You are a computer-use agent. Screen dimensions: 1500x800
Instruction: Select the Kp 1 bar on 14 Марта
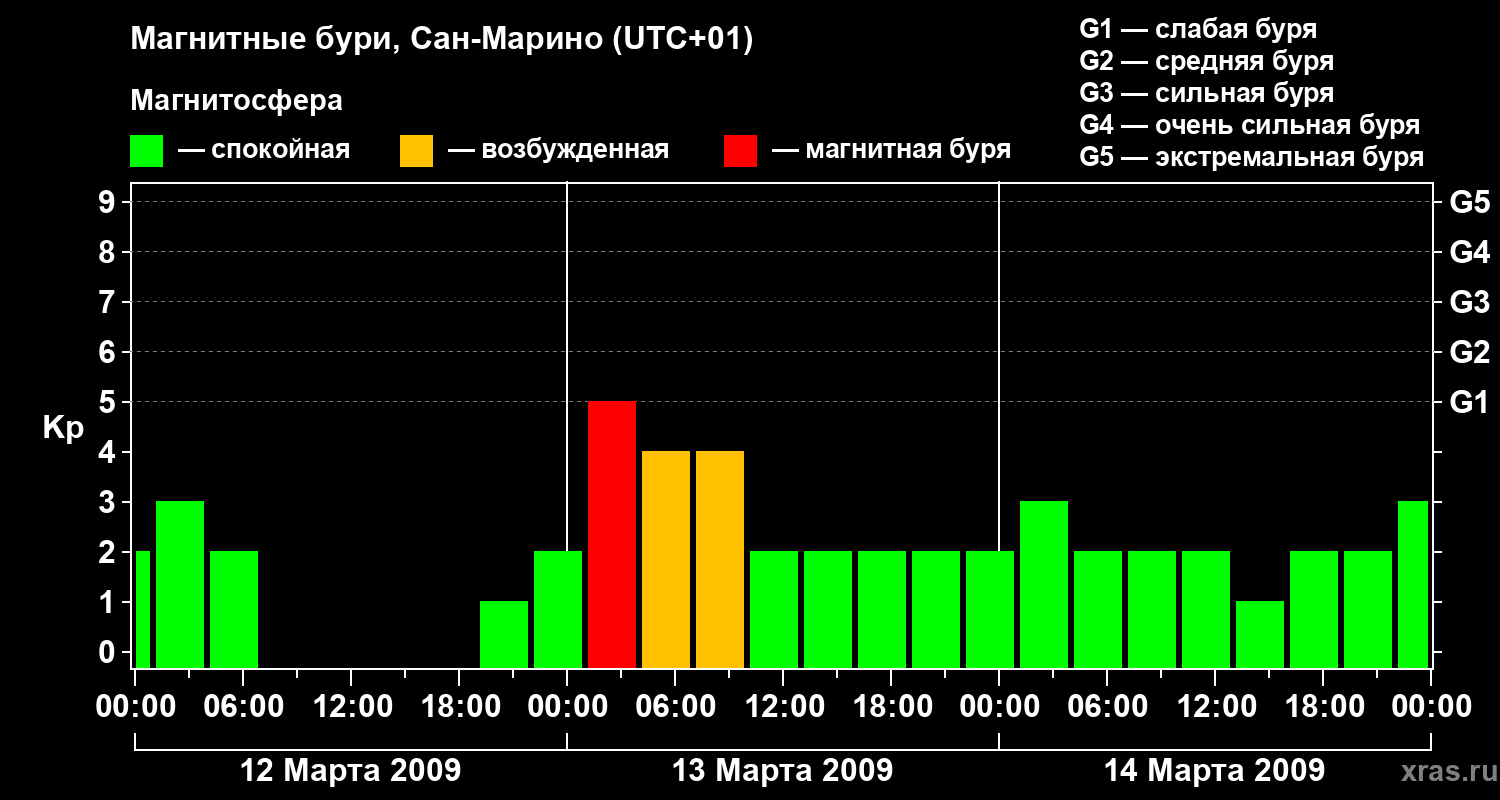pyautogui.click(x=1260, y=634)
